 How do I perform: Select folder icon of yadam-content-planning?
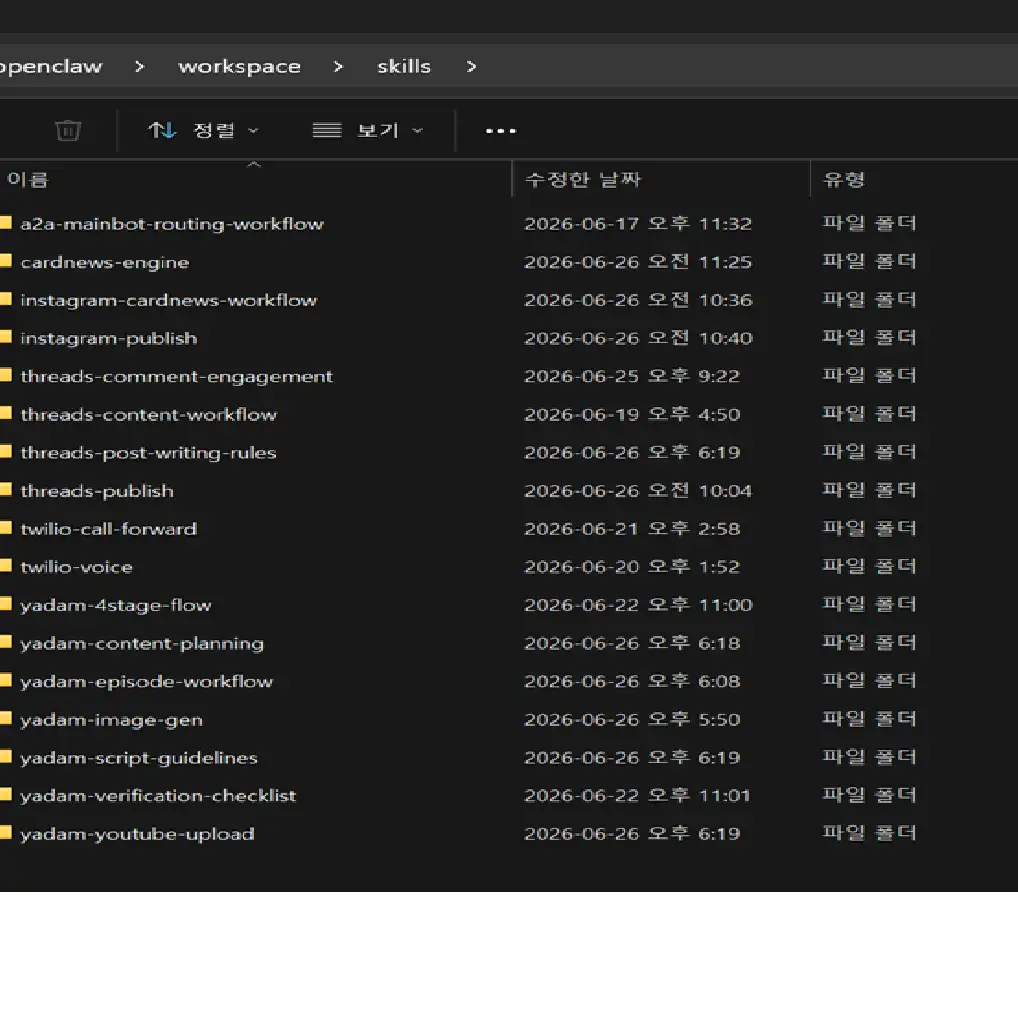pyautogui.click(x=6, y=643)
